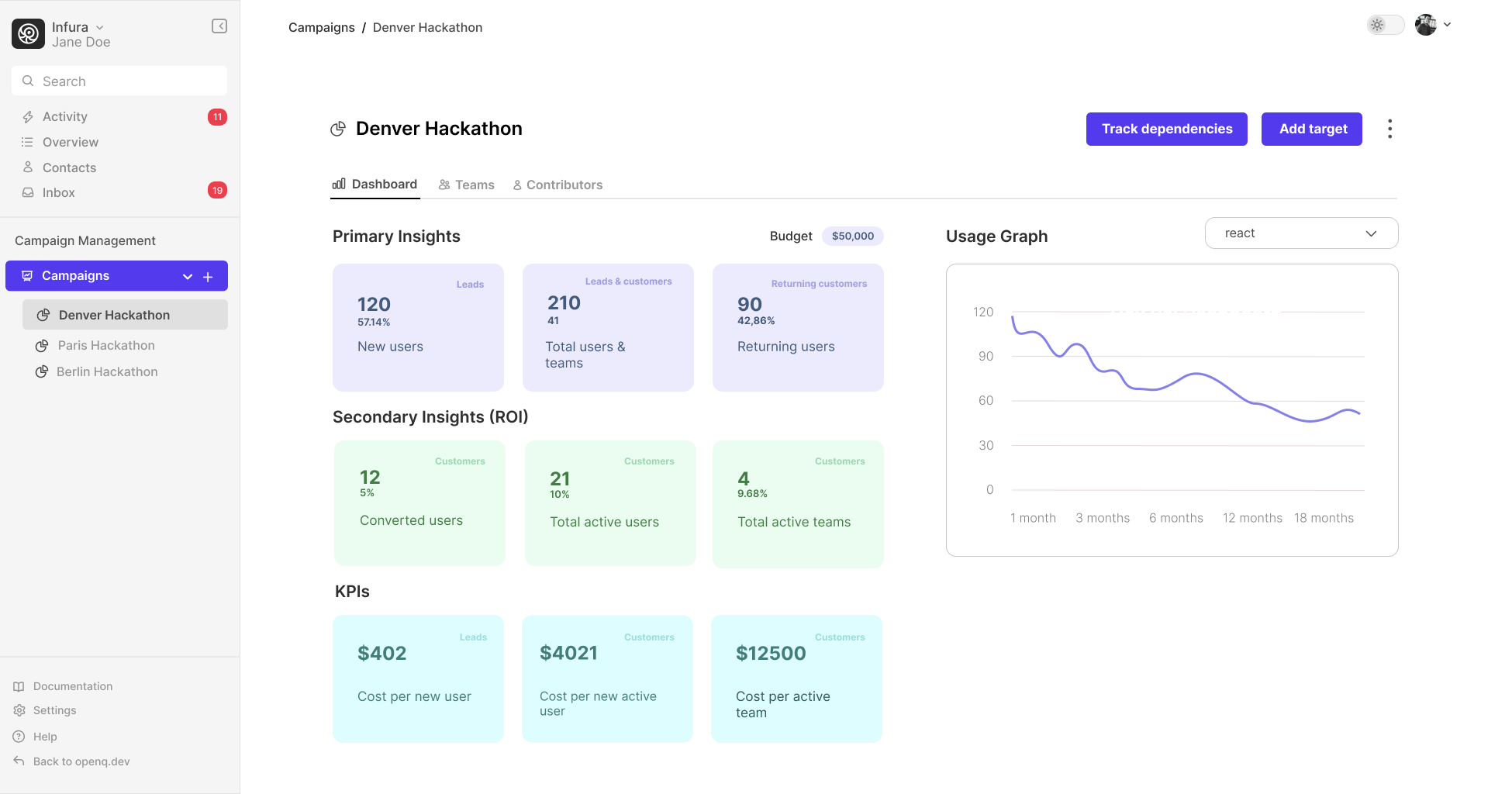Click the Activity badge showing 11
This screenshot has height=794, width=1512.
tap(217, 117)
